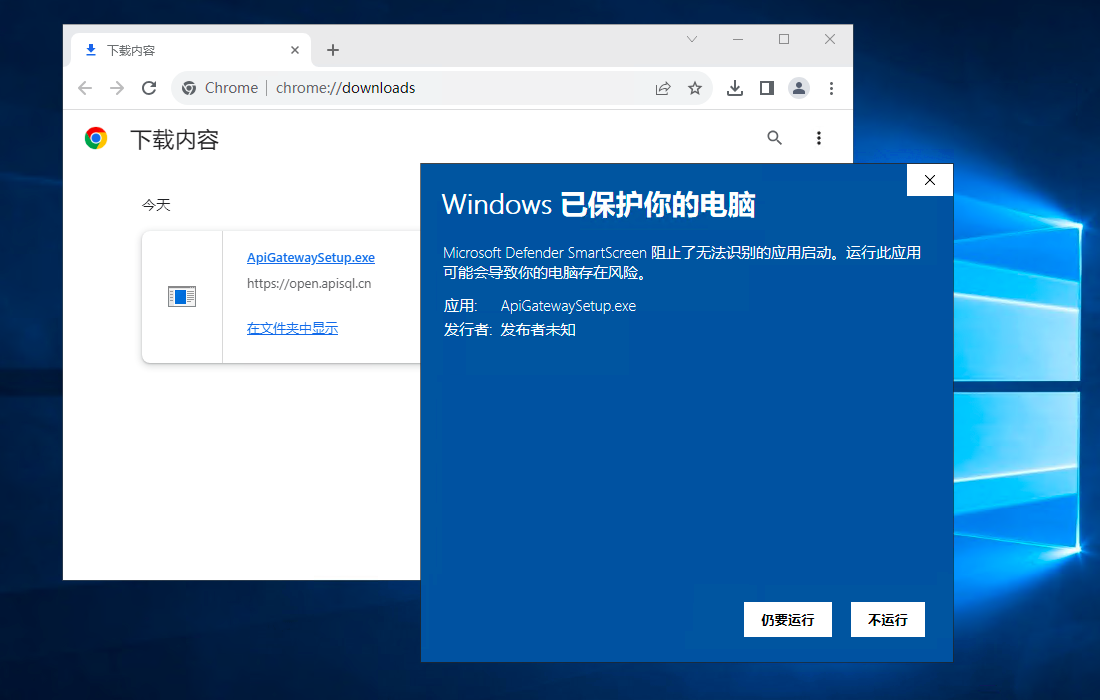Click the Chrome logo beside 下载内容 heading
The height and width of the screenshot is (700, 1100).
point(96,137)
